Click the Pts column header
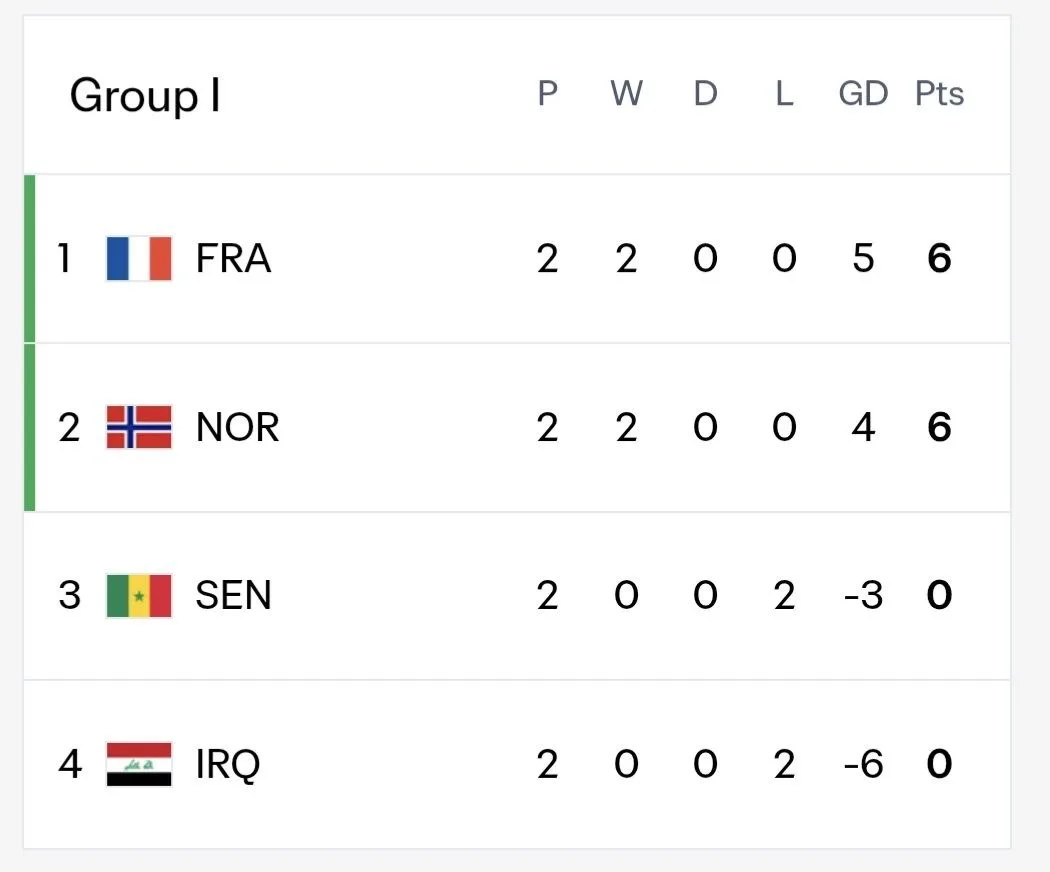Screen dimensions: 1050x872 tap(940, 93)
